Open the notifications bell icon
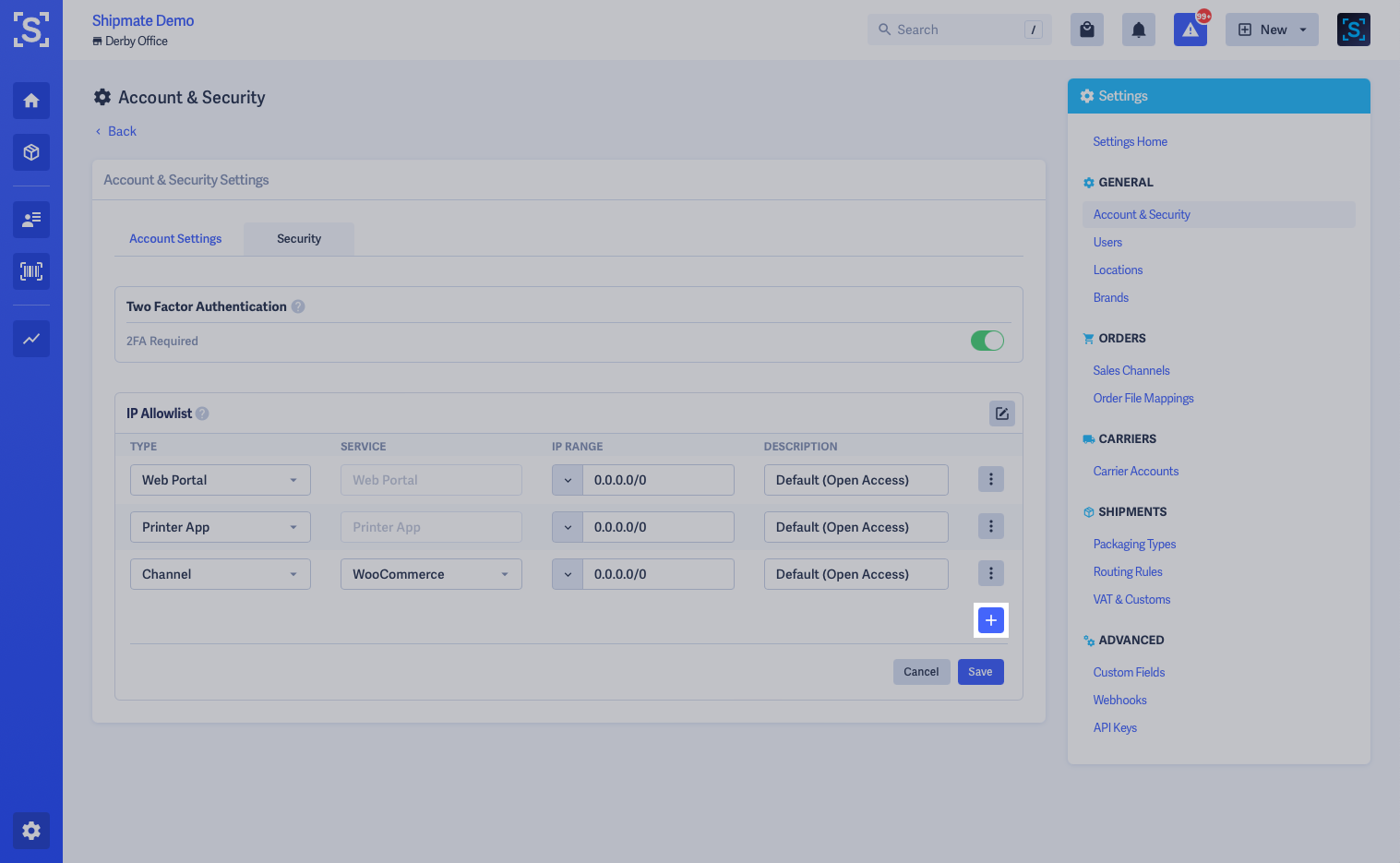The image size is (1400, 863). 1139,30
